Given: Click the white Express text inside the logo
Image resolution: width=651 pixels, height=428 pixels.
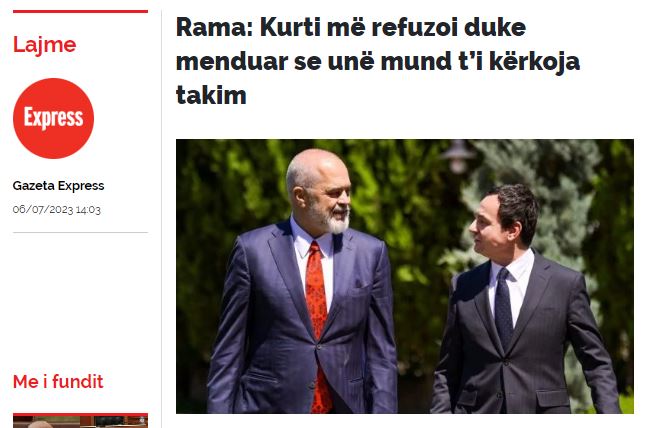Looking at the screenshot, I should (54, 117).
